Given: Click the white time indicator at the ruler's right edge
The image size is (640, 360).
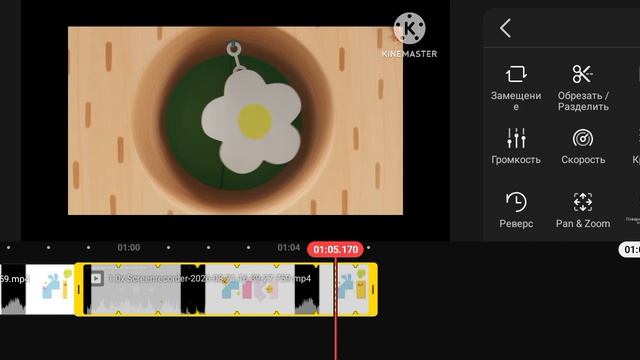Looking at the screenshot, I should tap(629, 249).
